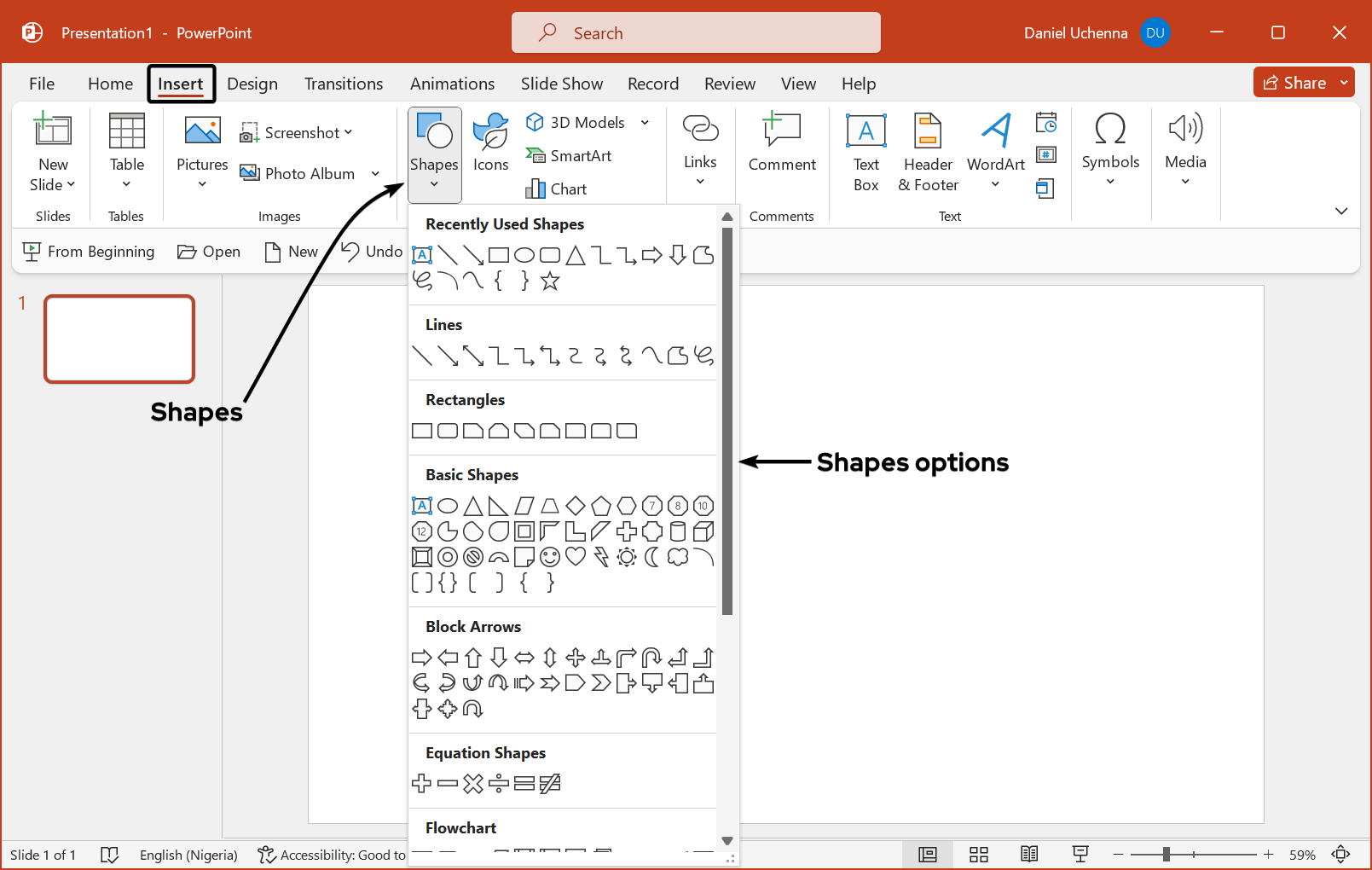This screenshot has height=870, width=1372.
Task: Collapse the ribbon using the chevron
Action: [1340, 211]
